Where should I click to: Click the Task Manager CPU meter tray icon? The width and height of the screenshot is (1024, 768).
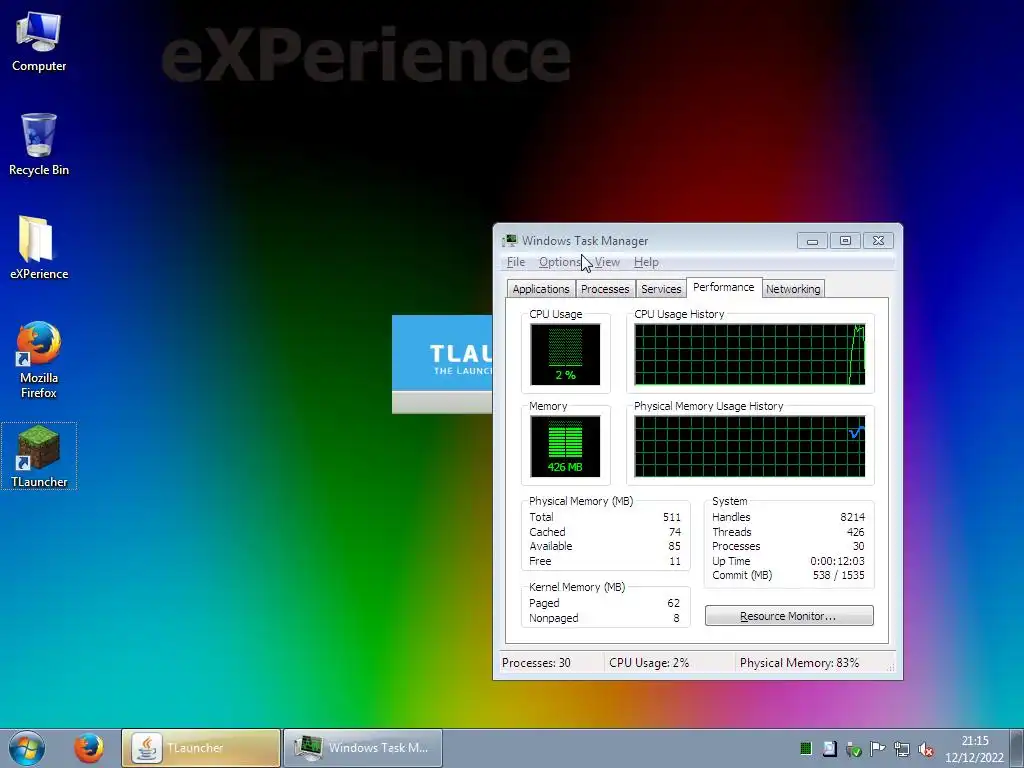(806, 749)
